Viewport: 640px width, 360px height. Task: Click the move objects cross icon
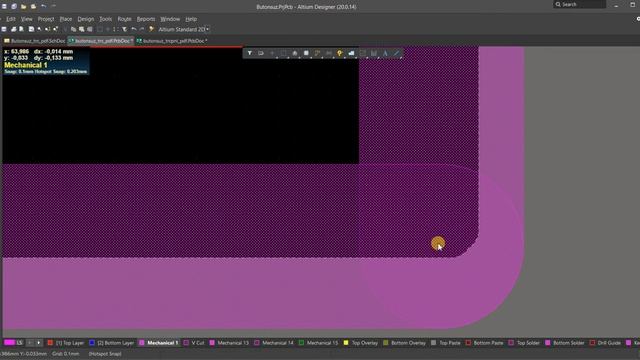tap(272, 53)
